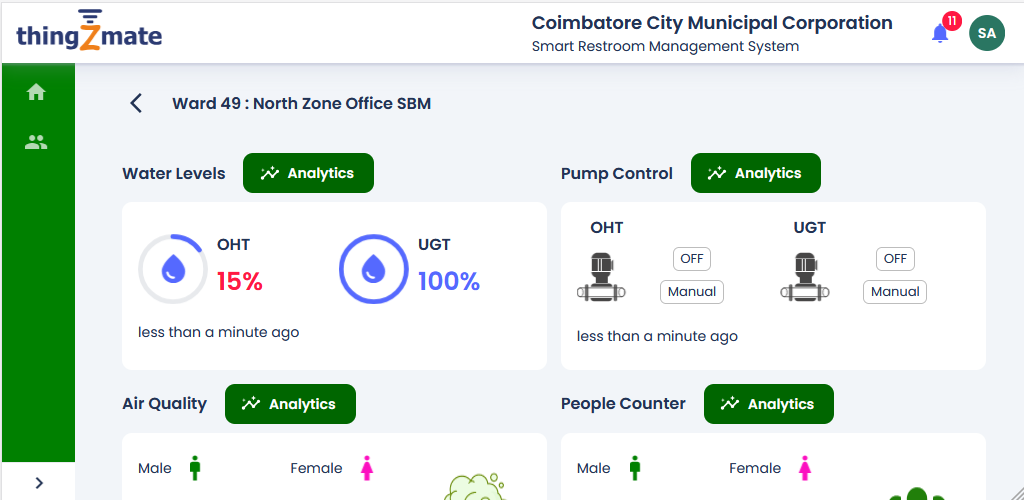This screenshot has height=500, width=1024.
Task: Toggle the OHT pump OFF state
Action: (x=692, y=259)
